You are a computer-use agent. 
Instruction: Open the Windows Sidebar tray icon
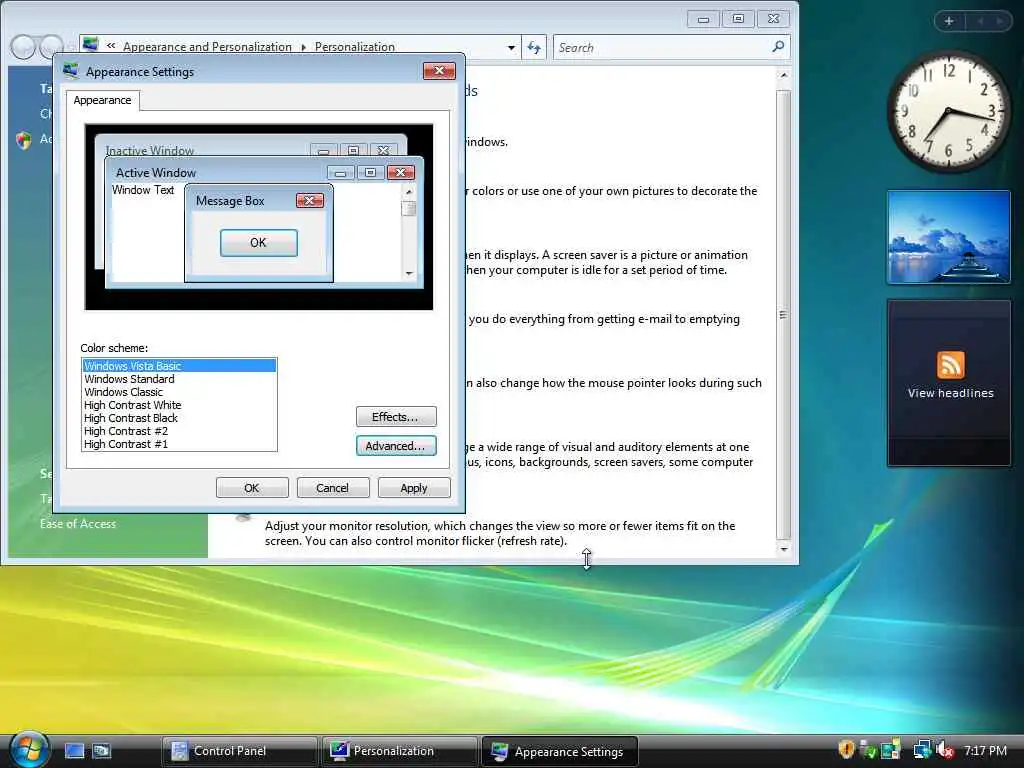coord(891,750)
